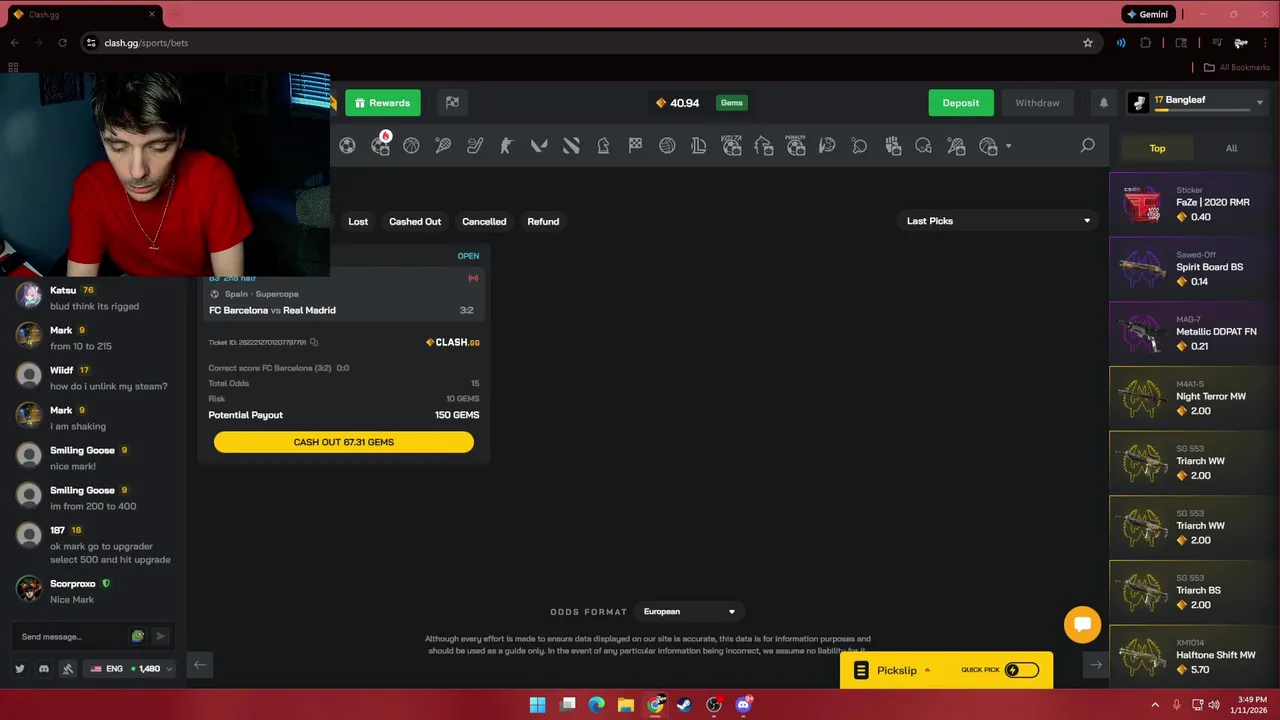The width and height of the screenshot is (1280, 720).
Task: Open the FaZe 2020 RMR sticker drop
Action: pyautogui.click(x=1194, y=205)
